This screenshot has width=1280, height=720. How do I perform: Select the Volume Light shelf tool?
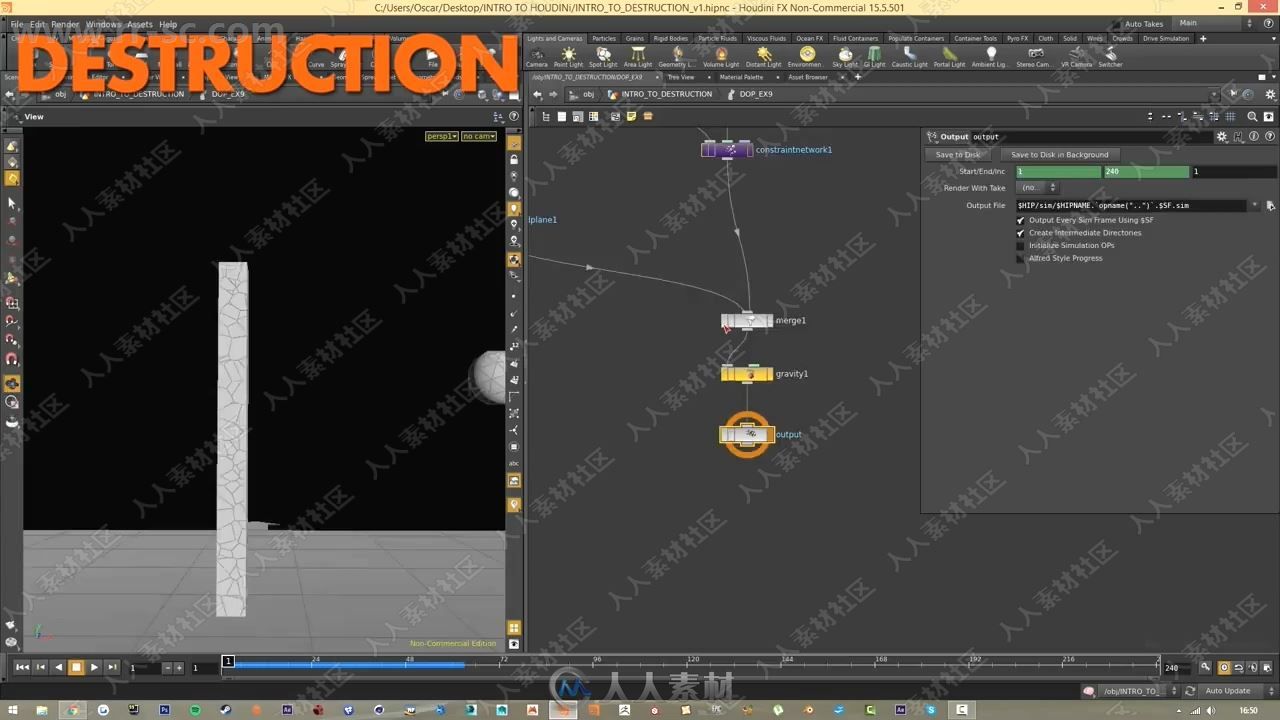(721, 57)
